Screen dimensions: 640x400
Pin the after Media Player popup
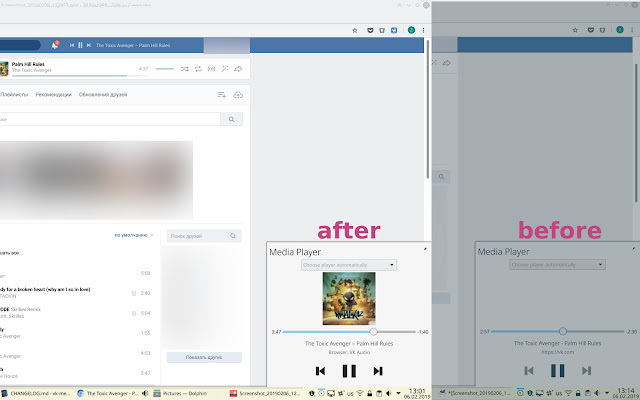425,248
